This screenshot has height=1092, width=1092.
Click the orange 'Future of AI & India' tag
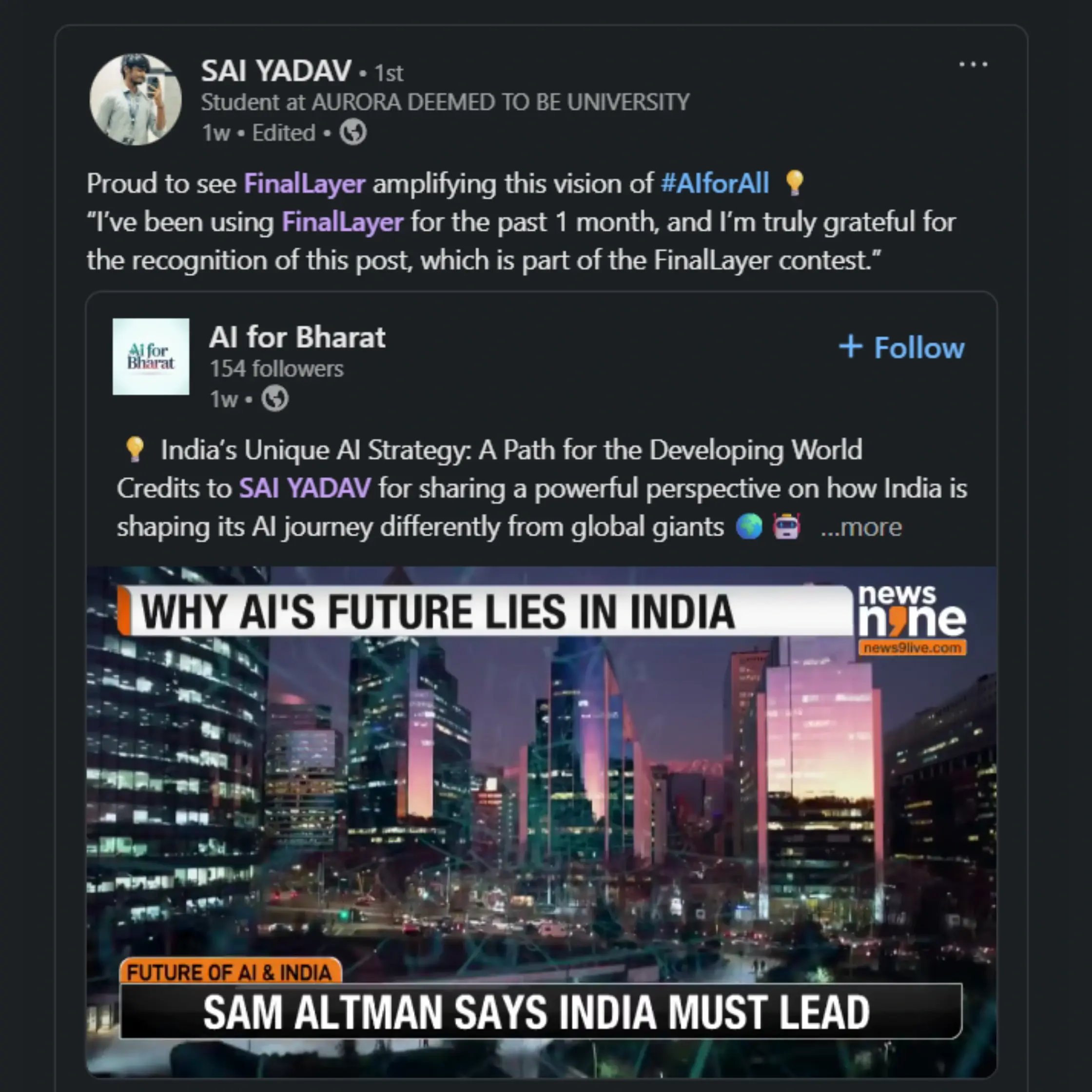230,972
